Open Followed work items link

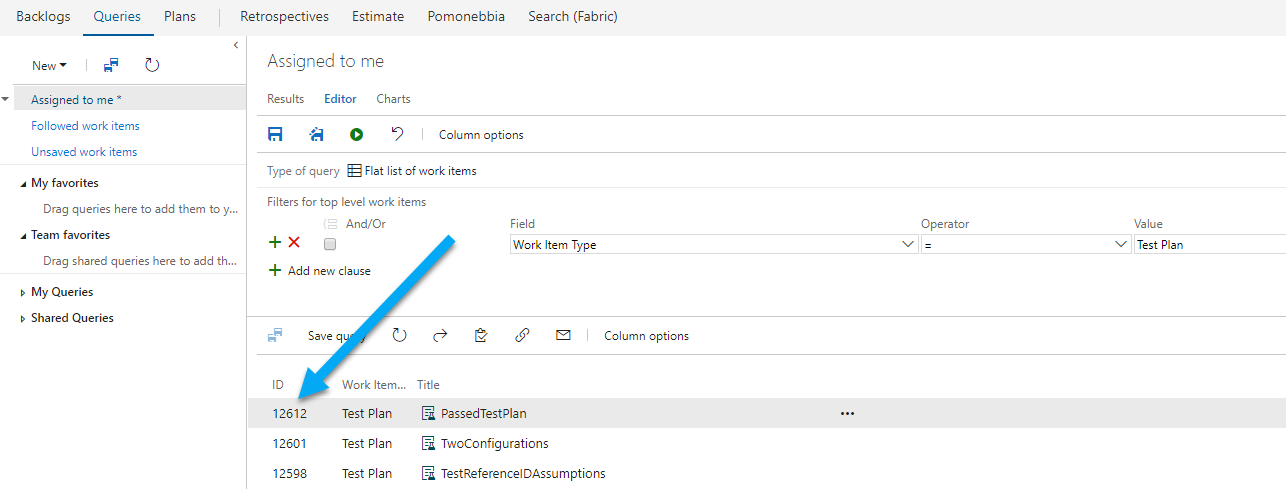[x=85, y=126]
